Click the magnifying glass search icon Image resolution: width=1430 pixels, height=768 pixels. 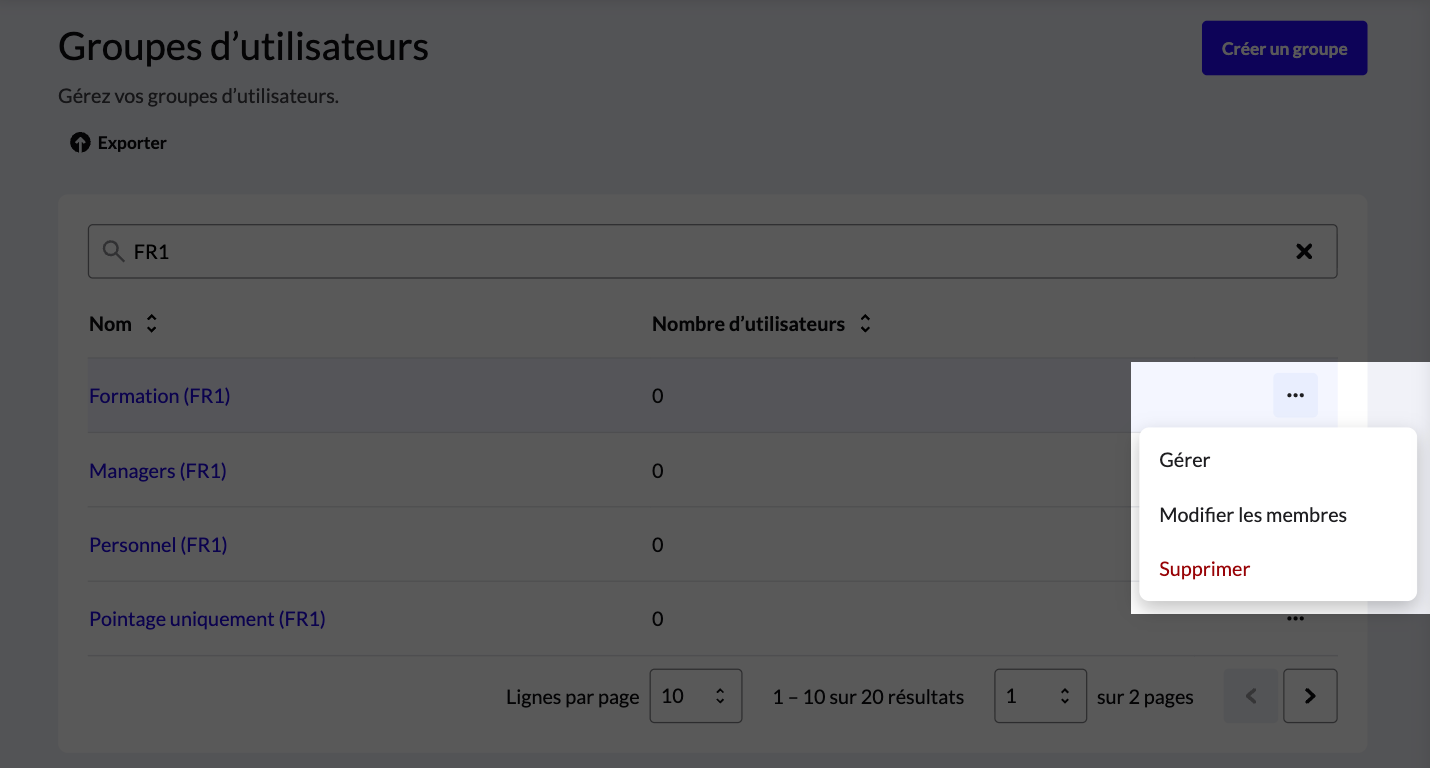tap(114, 251)
